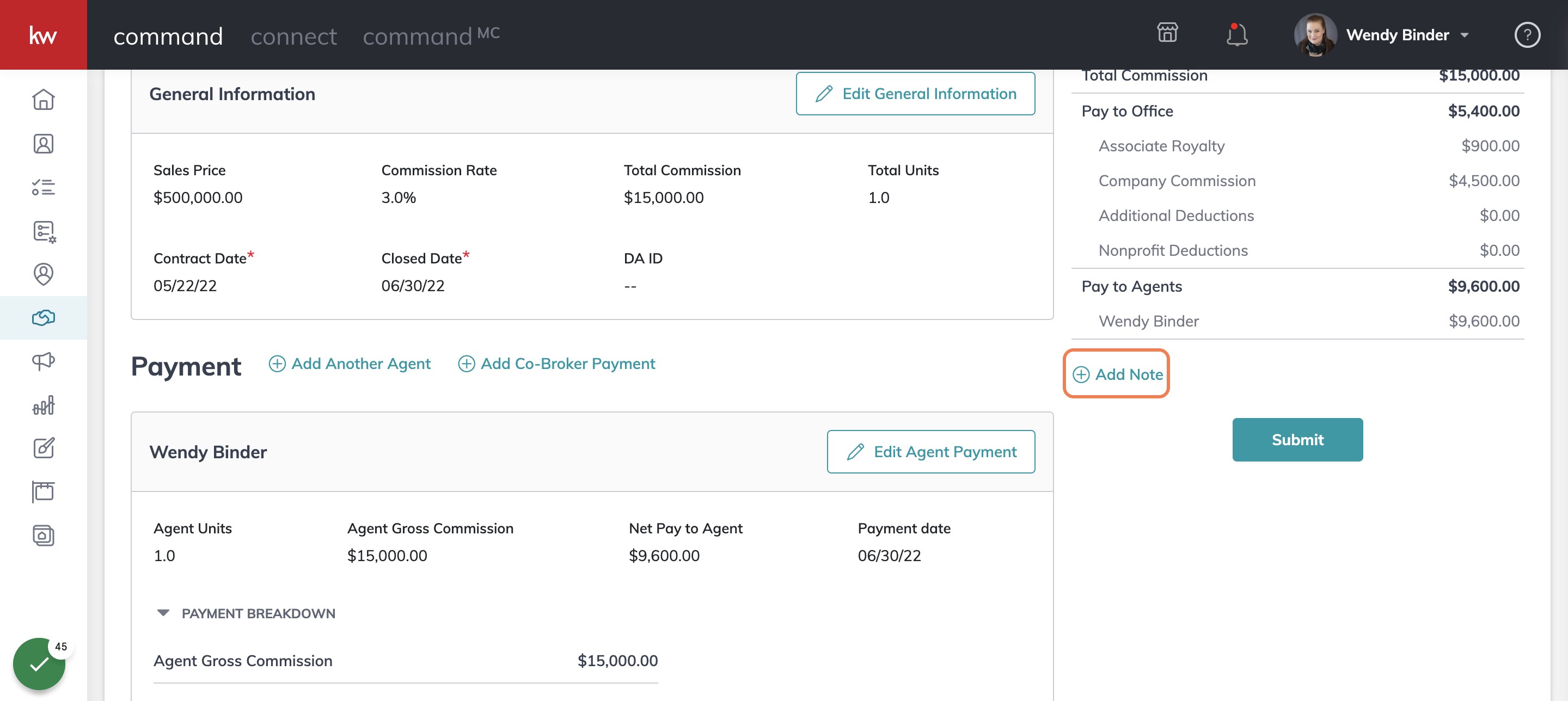Click Edit General Information button
Image resolution: width=1568 pixels, height=701 pixels.
[x=915, y=94]
